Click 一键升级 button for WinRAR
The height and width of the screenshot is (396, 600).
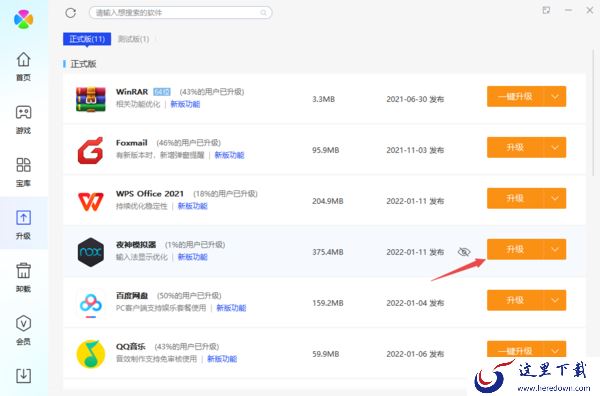[515, 96]
